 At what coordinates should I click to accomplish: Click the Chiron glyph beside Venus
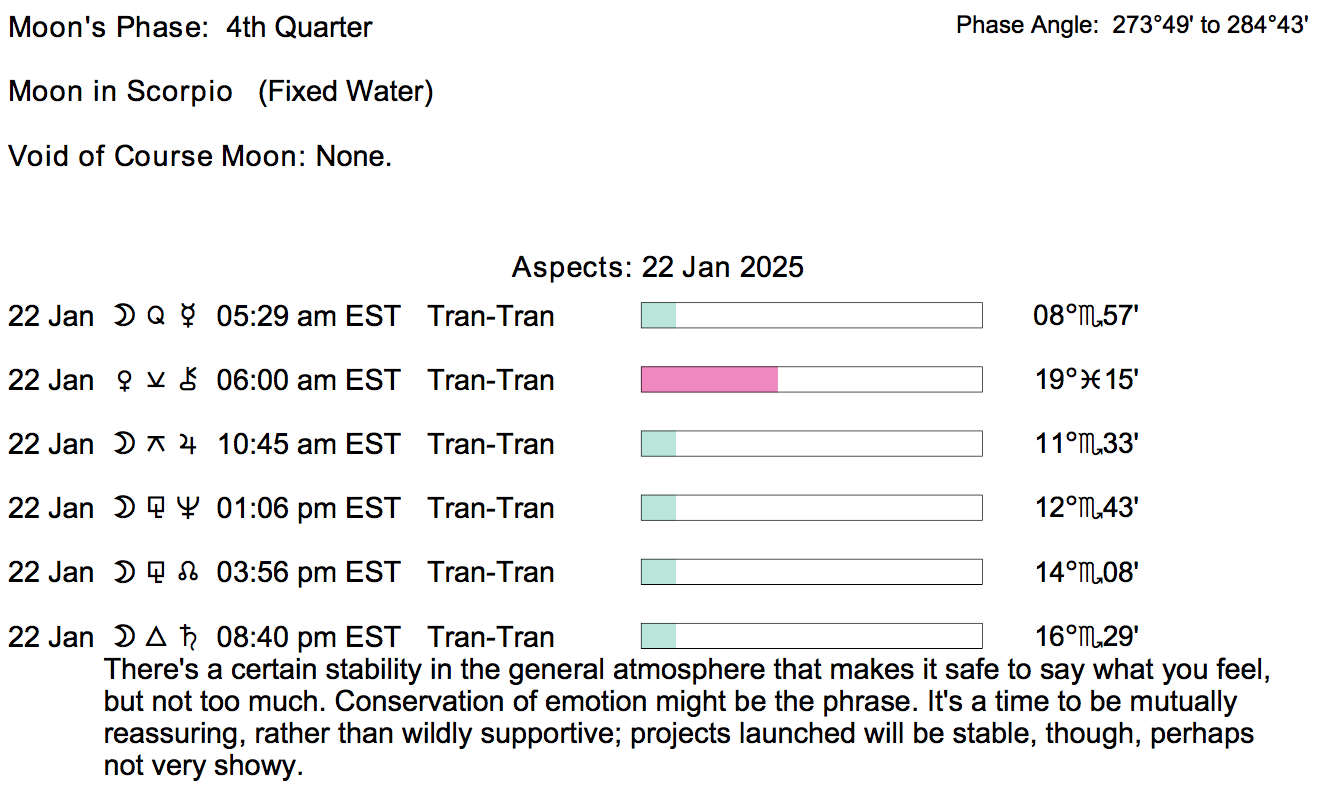pyautogui.click(x=186, y=381)
